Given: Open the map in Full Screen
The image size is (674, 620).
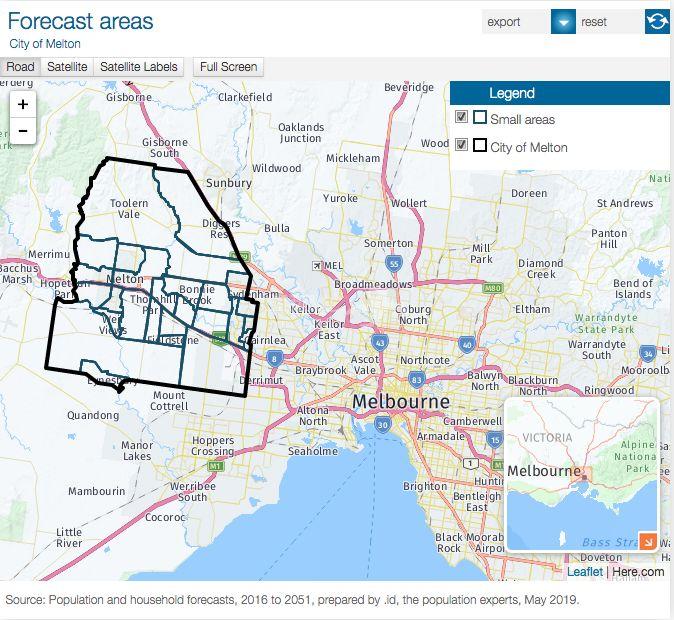Looking at the screenshot, I should (x=228, y=67).
